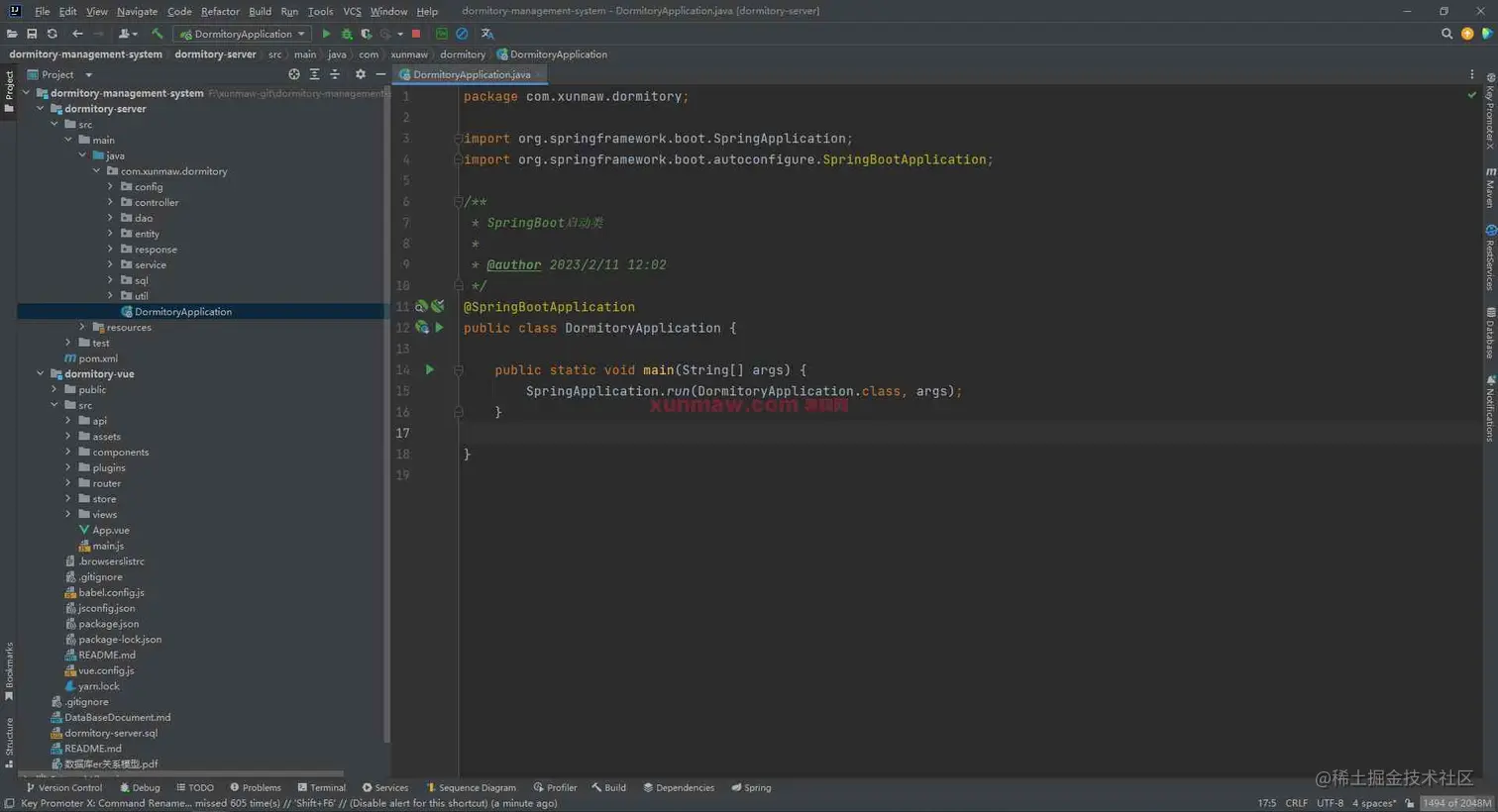Click the Select Opened File crosshair icon
This screenshot has width=1498, height=812.
click(294, 74)
